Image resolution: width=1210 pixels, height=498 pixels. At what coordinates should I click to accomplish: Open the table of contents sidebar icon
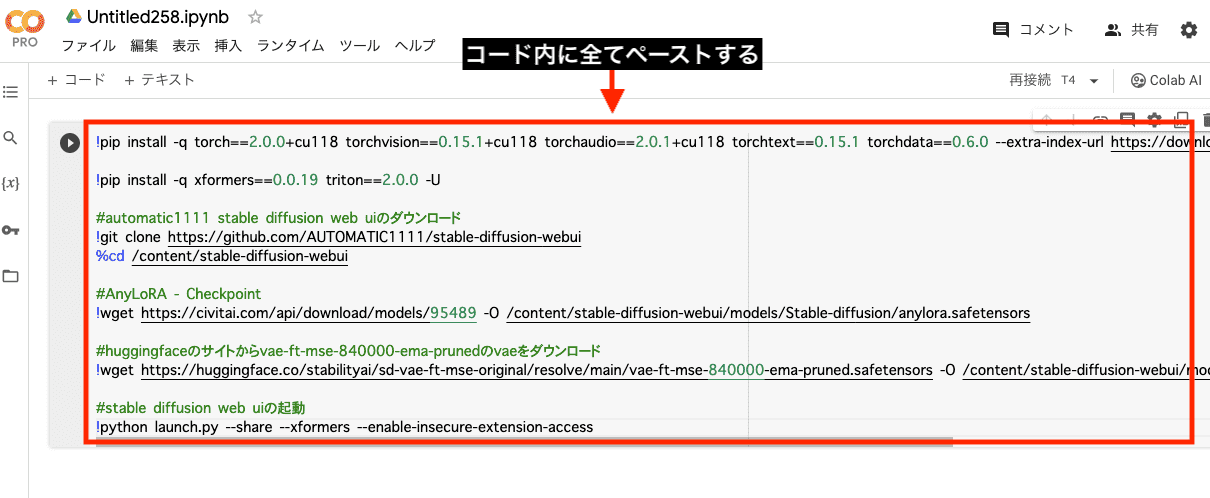11,92
